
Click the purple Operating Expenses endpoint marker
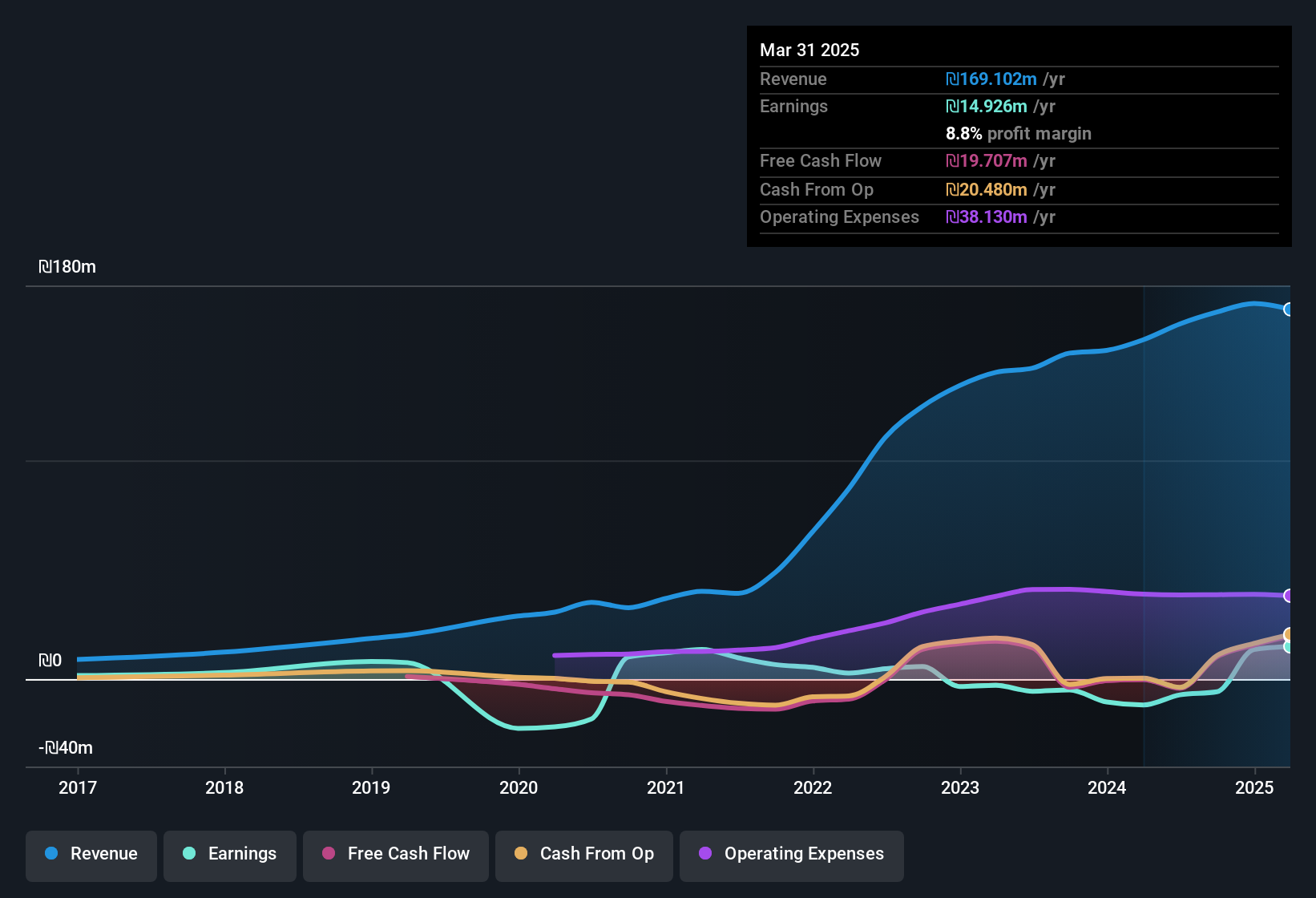(1288, 596)
